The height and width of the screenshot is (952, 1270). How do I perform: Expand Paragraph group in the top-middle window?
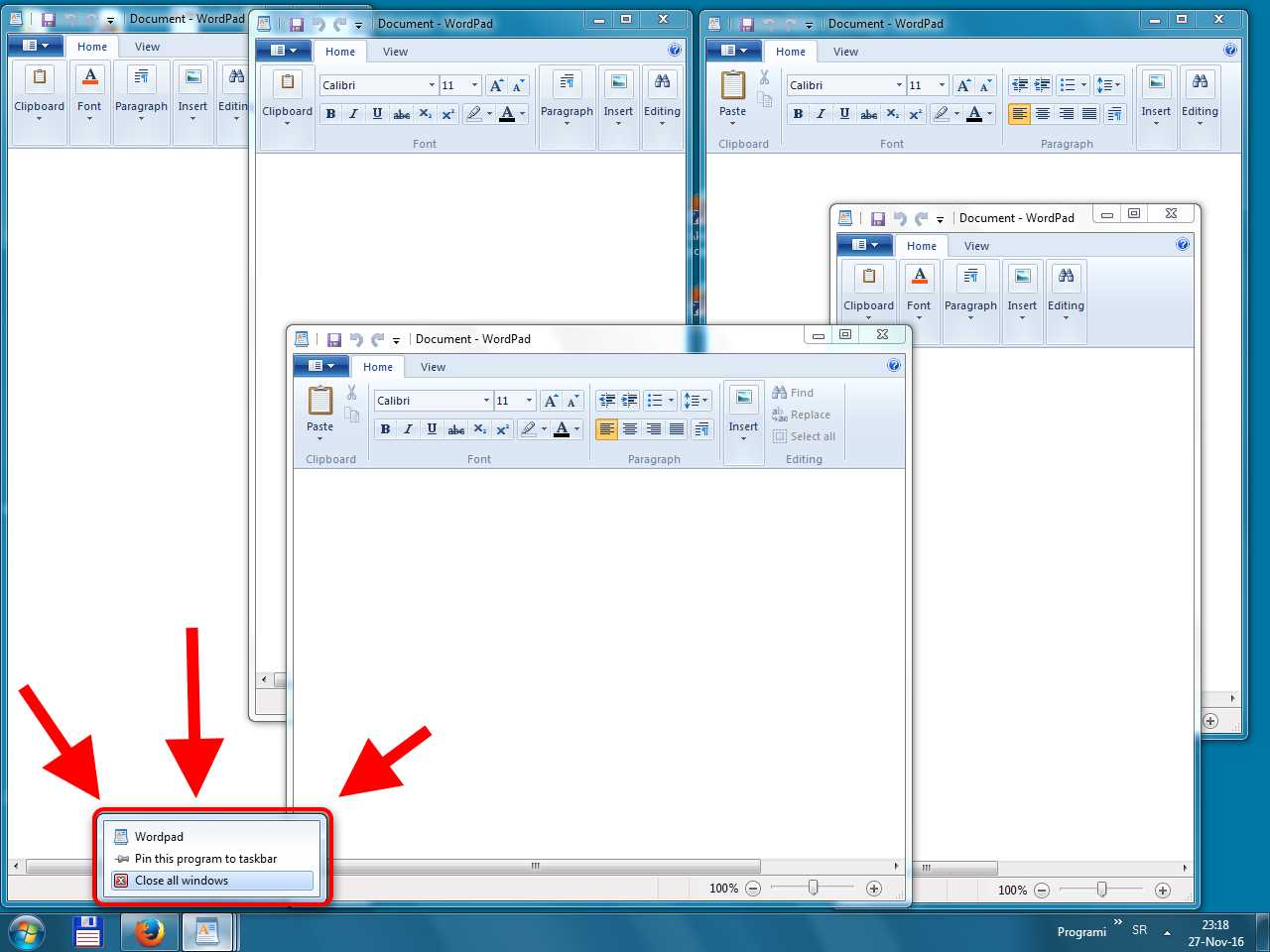(567, 108)
